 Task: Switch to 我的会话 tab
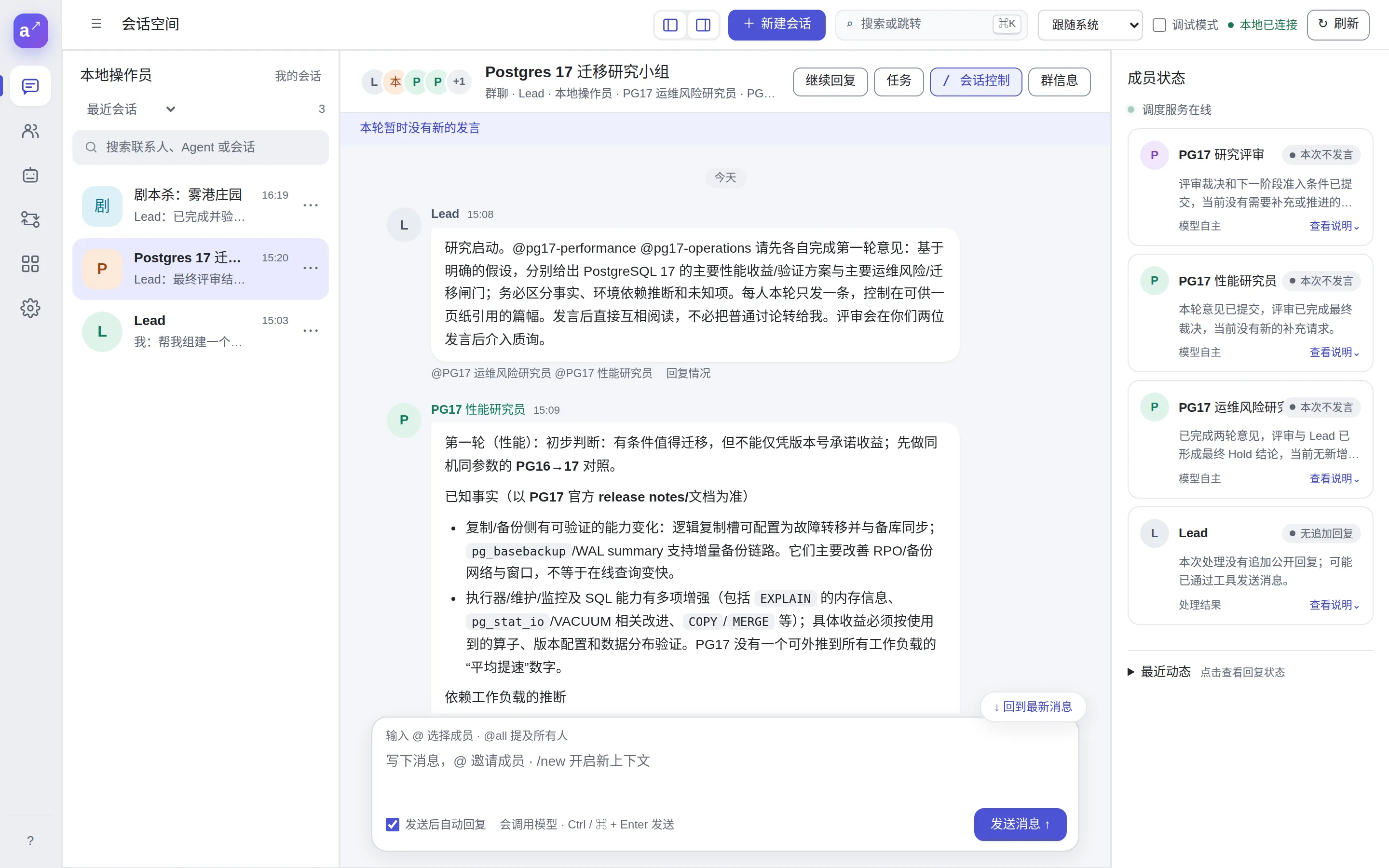click(298, 76)
